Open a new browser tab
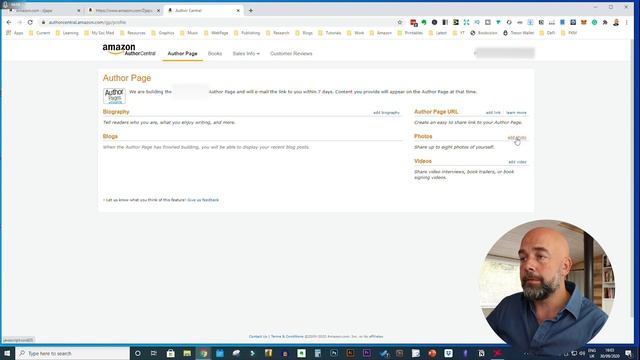 click(251, 11)
